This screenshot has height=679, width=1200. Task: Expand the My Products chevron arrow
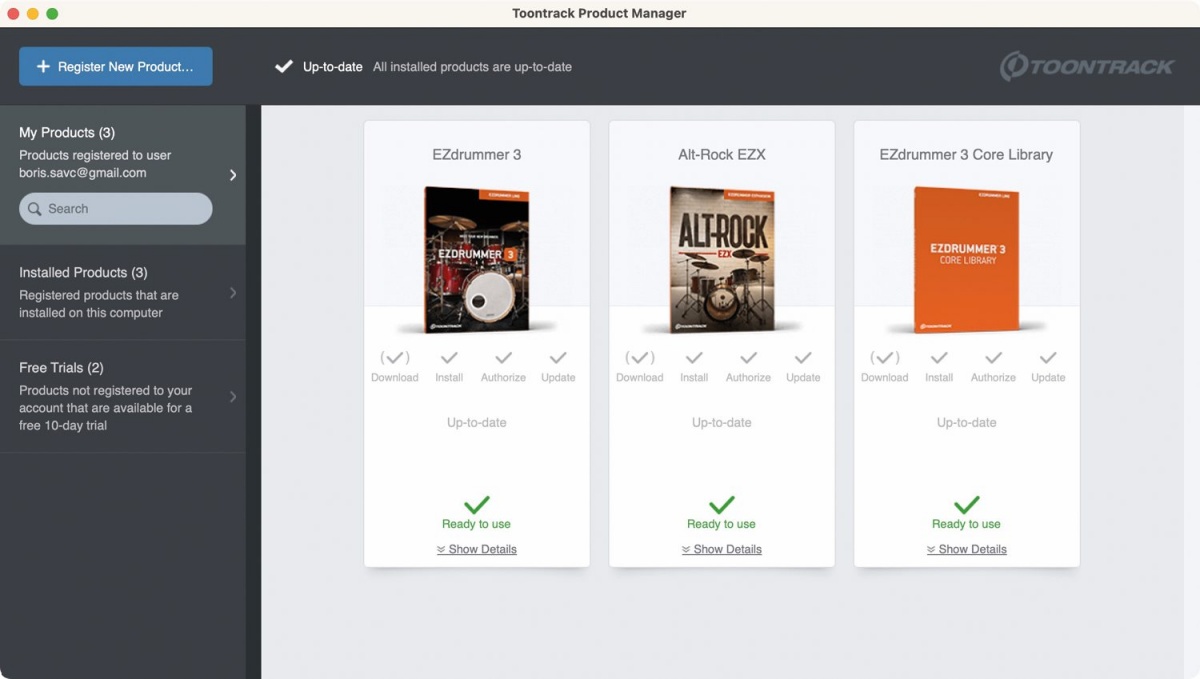click(233, 175)
